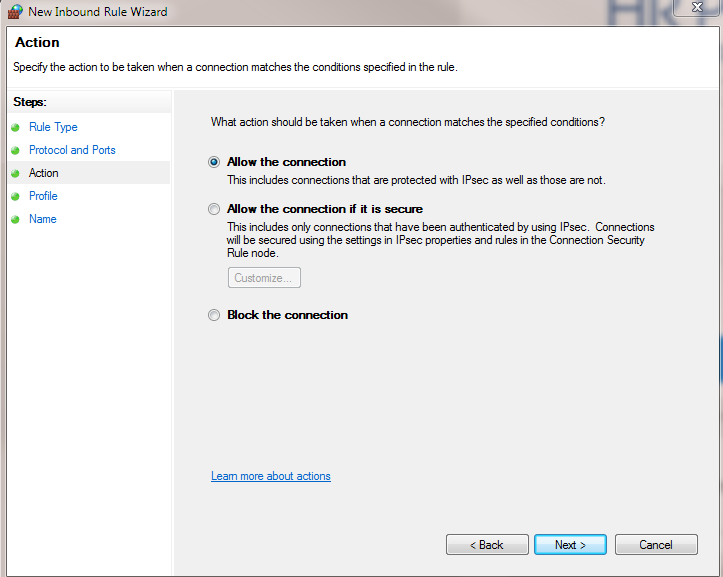The width and height of the screenshot is (723, 577).
Task: Select the "Block the connection" option
Action: pos(214,315)
